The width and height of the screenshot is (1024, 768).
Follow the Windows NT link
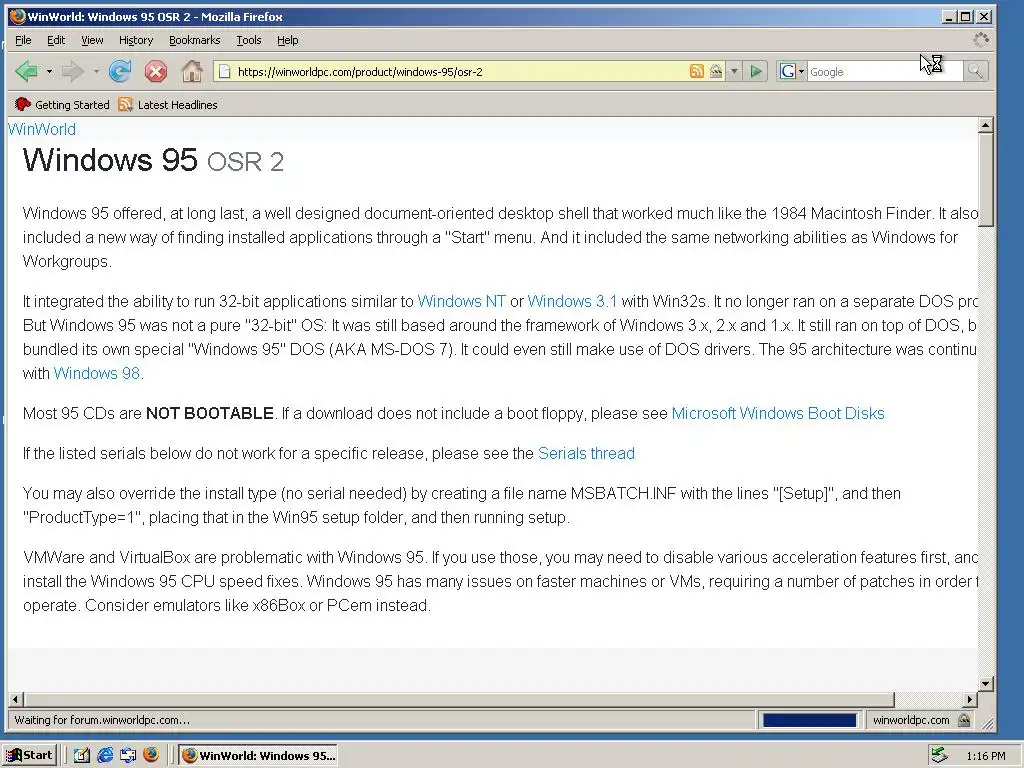pyautogui.click(x=461, y=301)
